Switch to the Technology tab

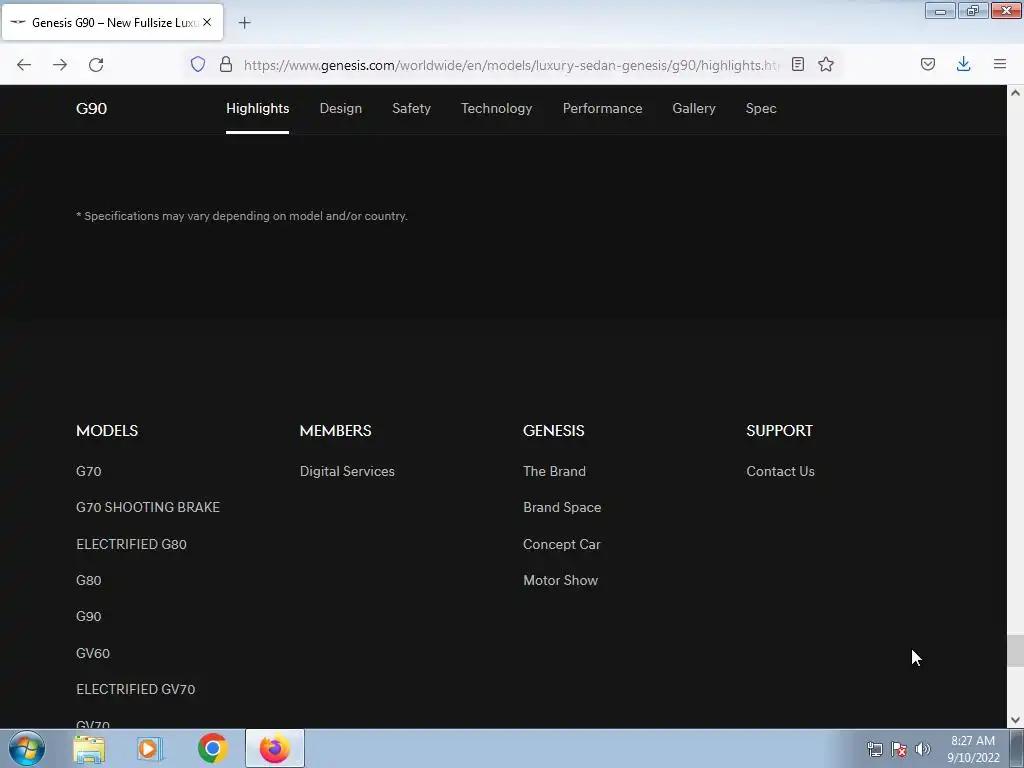click(496, 108)
